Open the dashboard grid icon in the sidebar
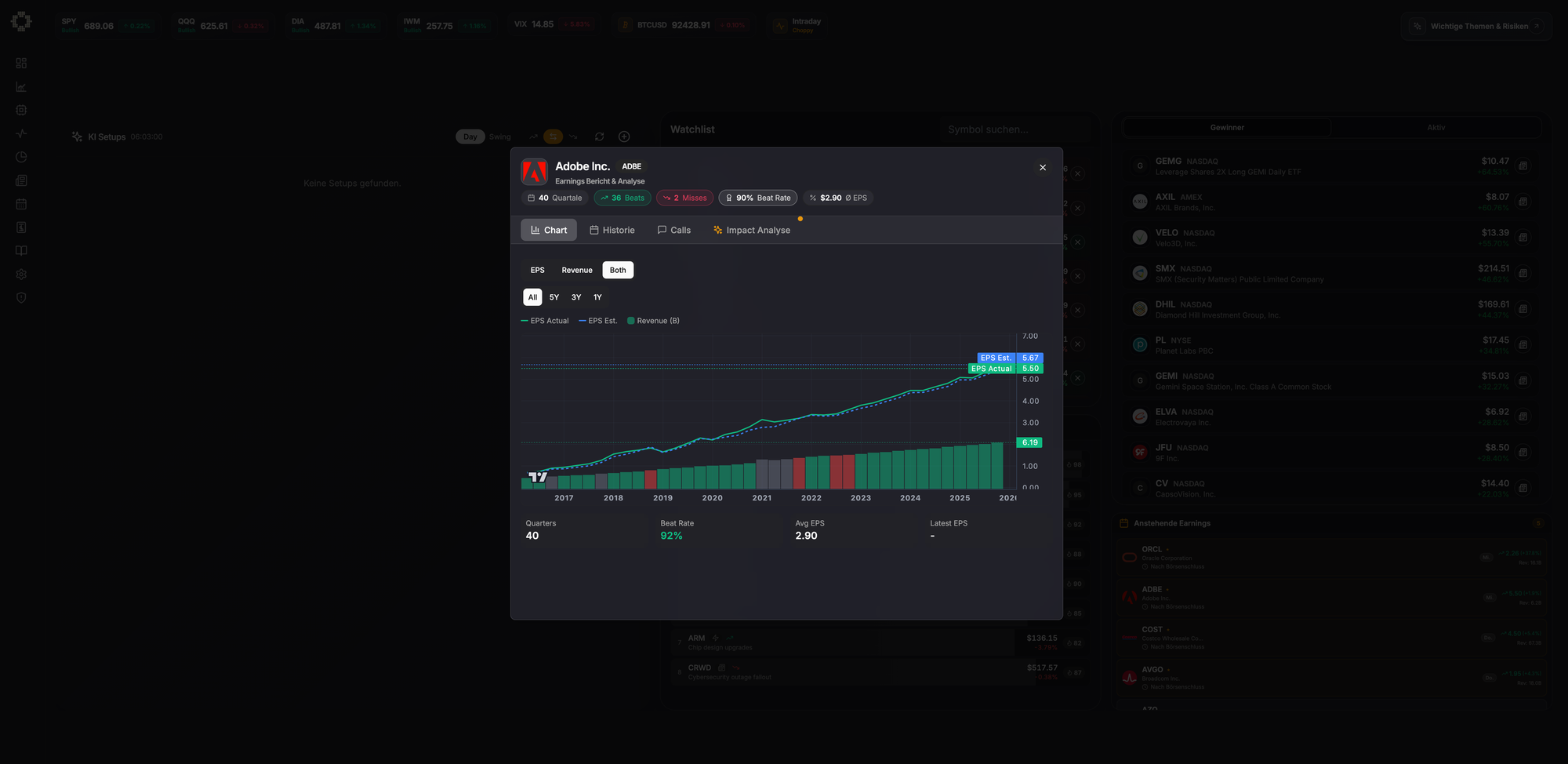This screenshot has width=1568, height=764. [21, 63]
